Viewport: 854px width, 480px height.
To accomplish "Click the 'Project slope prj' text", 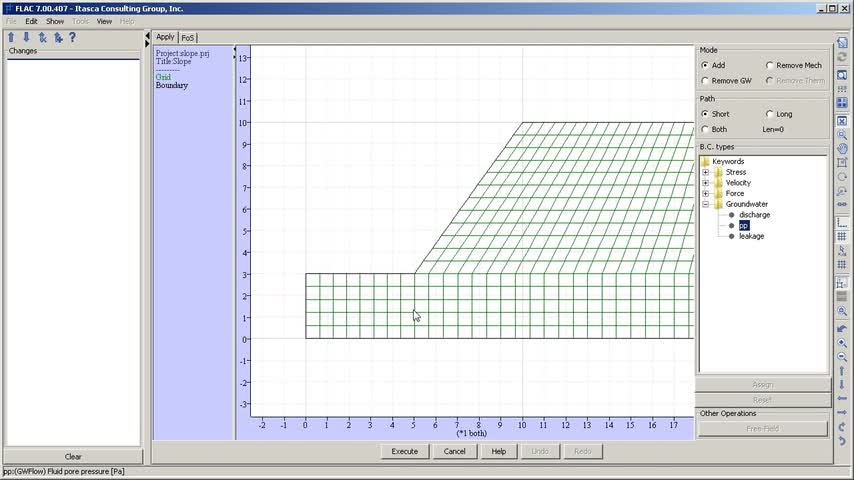I will click(182, 53).
